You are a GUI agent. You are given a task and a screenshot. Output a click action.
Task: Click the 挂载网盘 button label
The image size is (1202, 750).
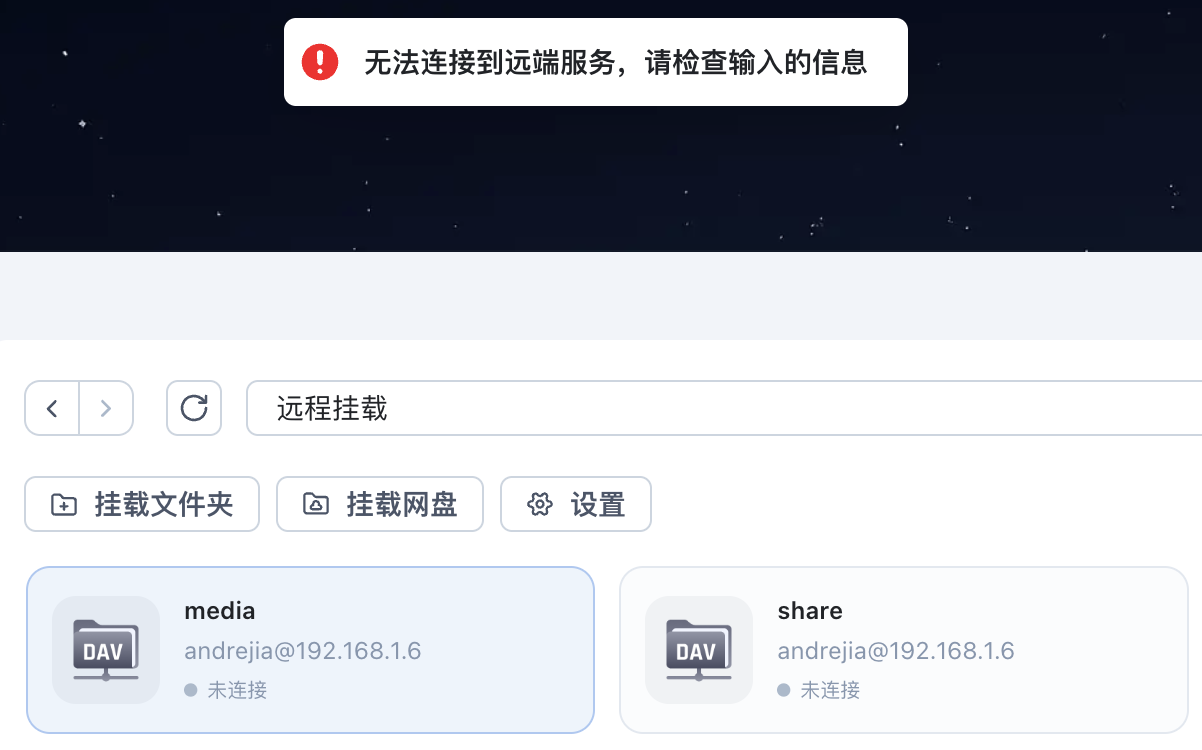point(402,504)
